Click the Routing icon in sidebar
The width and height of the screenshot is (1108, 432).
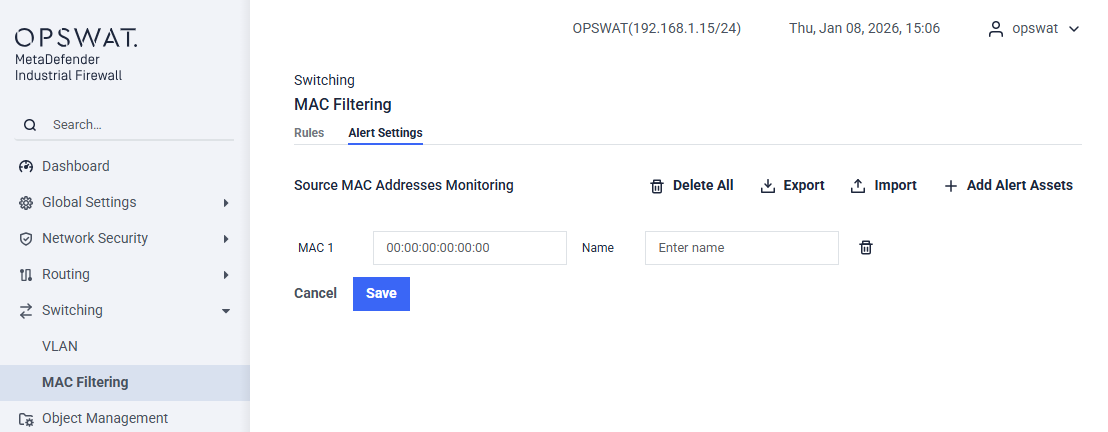coord(27,275)
